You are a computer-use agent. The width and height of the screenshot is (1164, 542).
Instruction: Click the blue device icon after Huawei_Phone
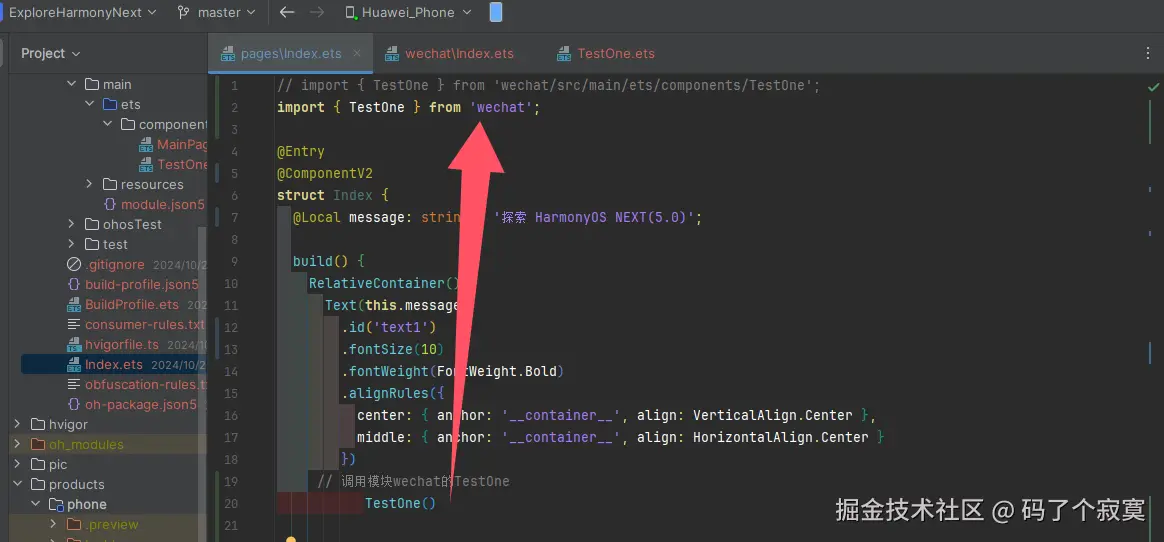click(x=496, y=13)
